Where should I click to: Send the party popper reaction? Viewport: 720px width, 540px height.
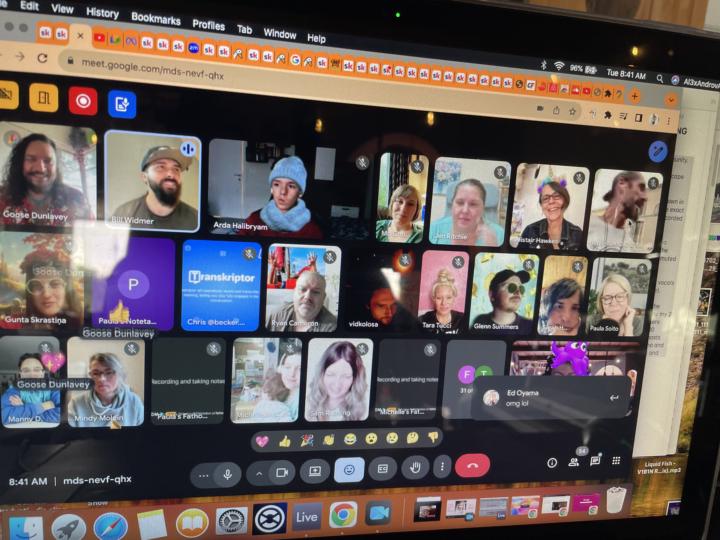(x=307, y=440)
